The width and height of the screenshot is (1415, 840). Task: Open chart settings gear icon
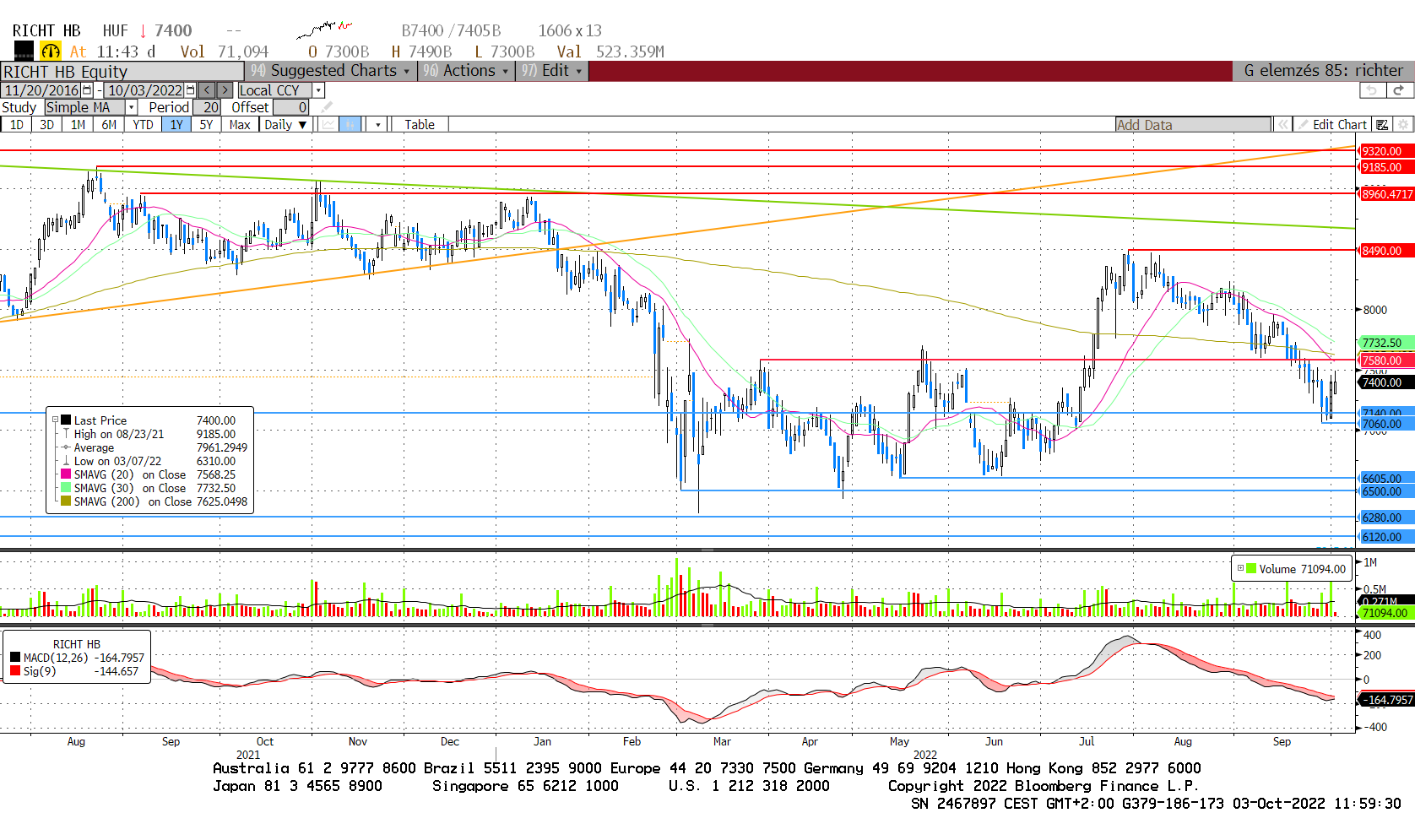pos(1403,125)
